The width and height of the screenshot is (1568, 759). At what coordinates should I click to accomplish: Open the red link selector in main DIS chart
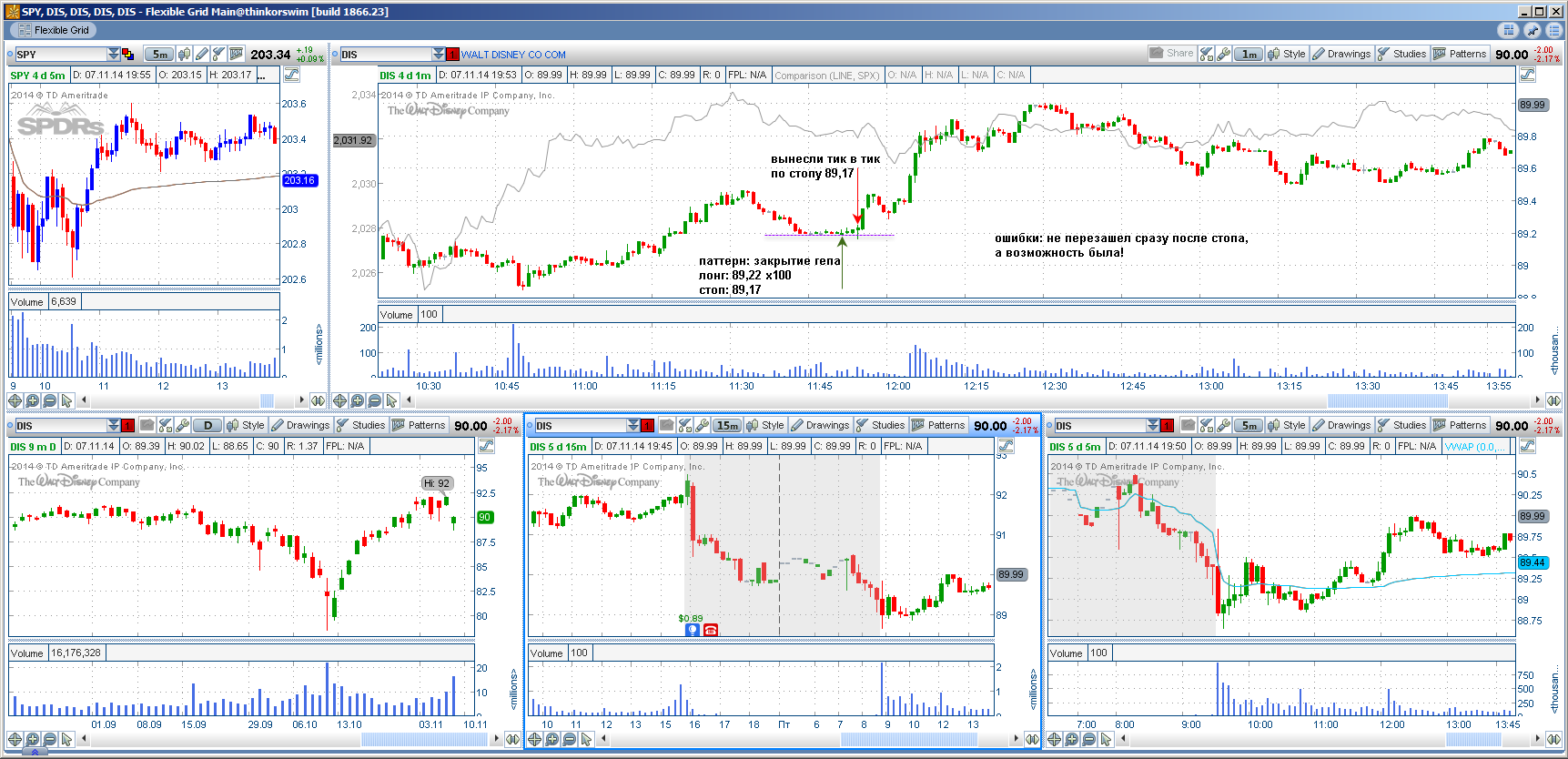click(452, 55)
